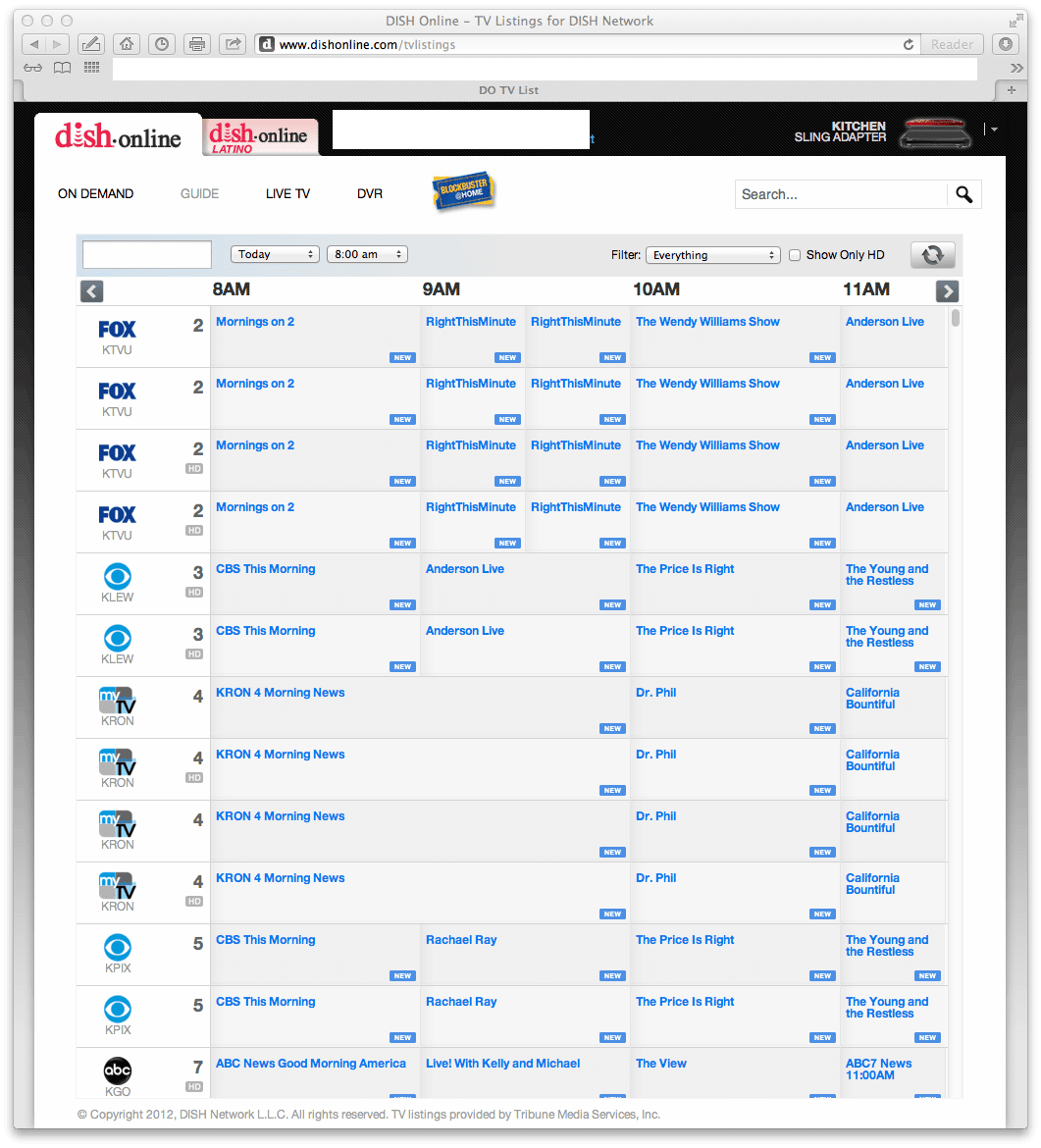Screen dimensions: 1041x1148
Task: Show downloads using the arrow icon
Action: pyautogui.click(x=1006, y=45)
